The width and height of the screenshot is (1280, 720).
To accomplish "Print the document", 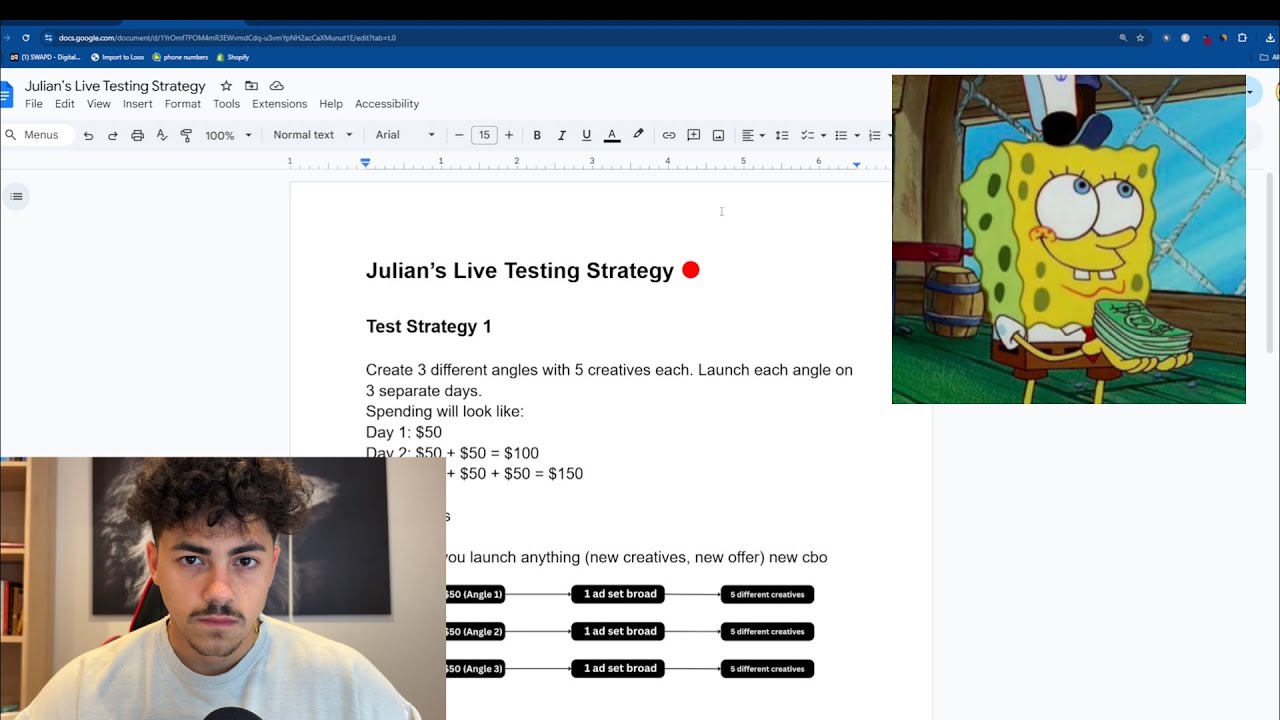I will (137, 135).
